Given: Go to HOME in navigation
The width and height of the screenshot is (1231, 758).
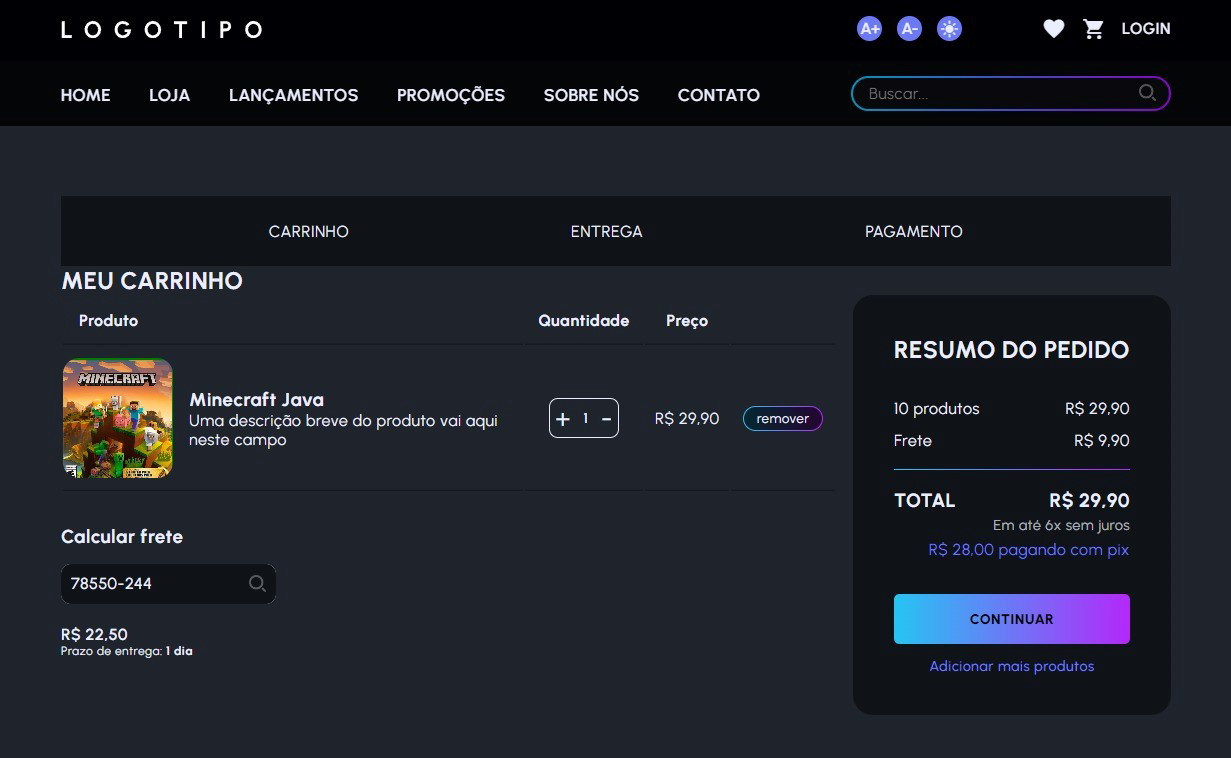Looking at the screenshot, I should click(86, 95).
